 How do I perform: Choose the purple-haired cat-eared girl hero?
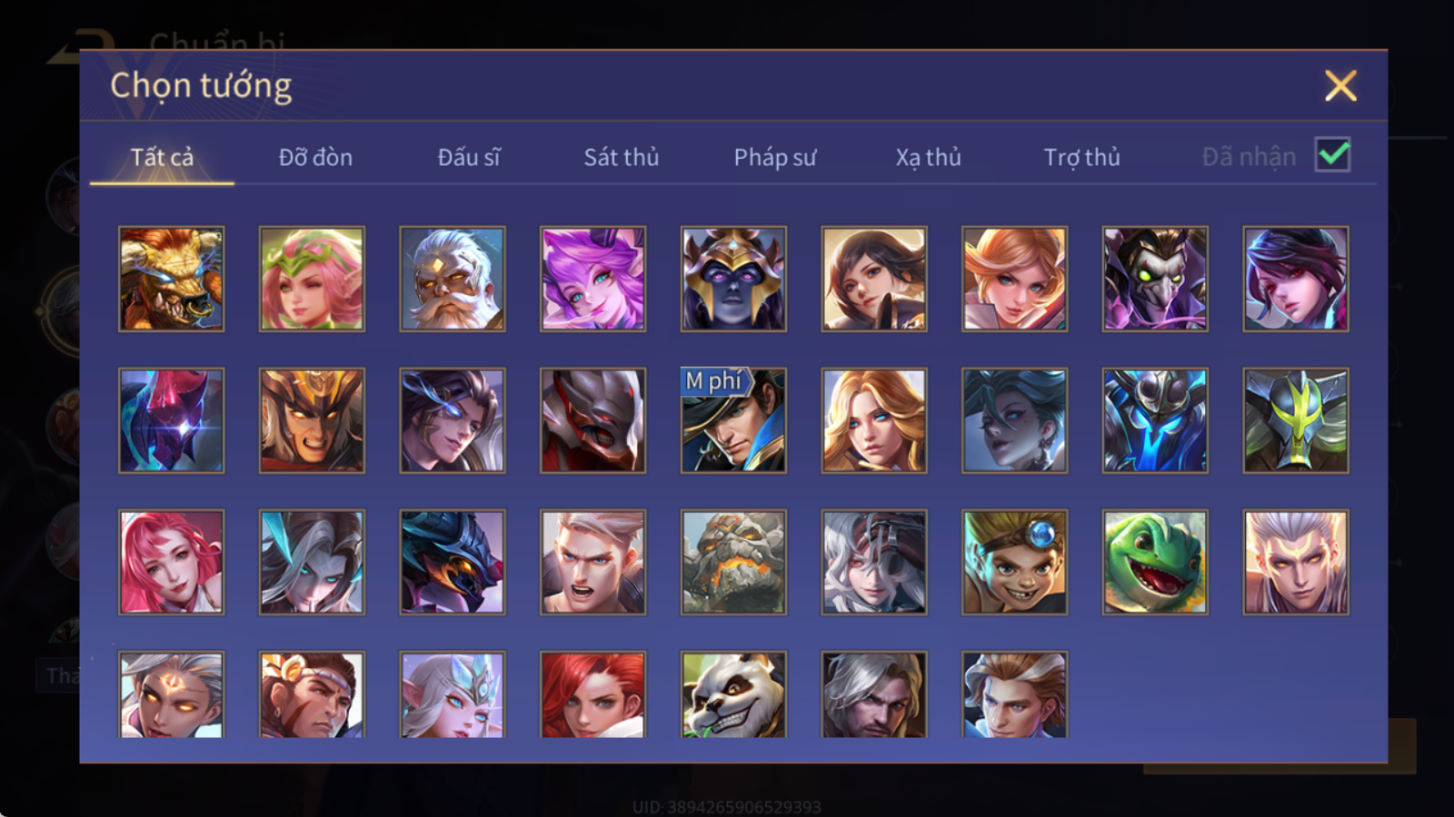point(593,278)
